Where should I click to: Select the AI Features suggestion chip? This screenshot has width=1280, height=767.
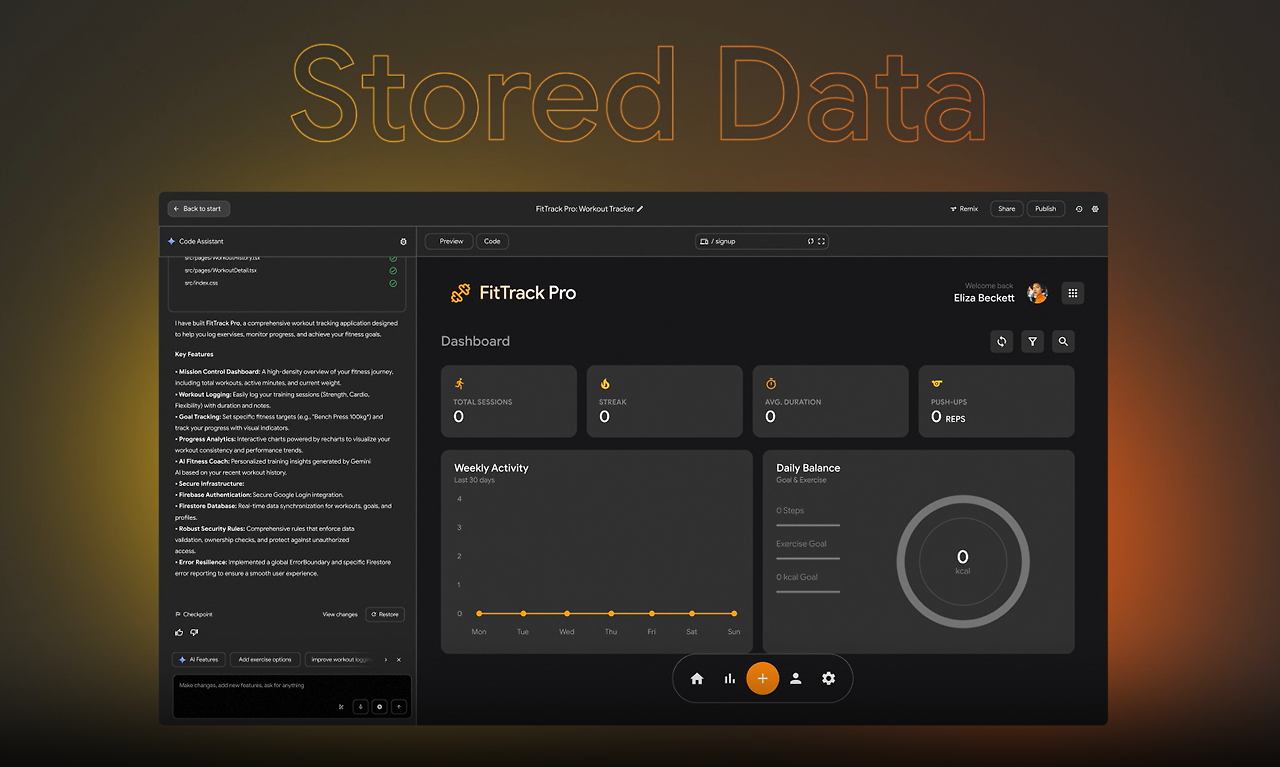point(199,660)
